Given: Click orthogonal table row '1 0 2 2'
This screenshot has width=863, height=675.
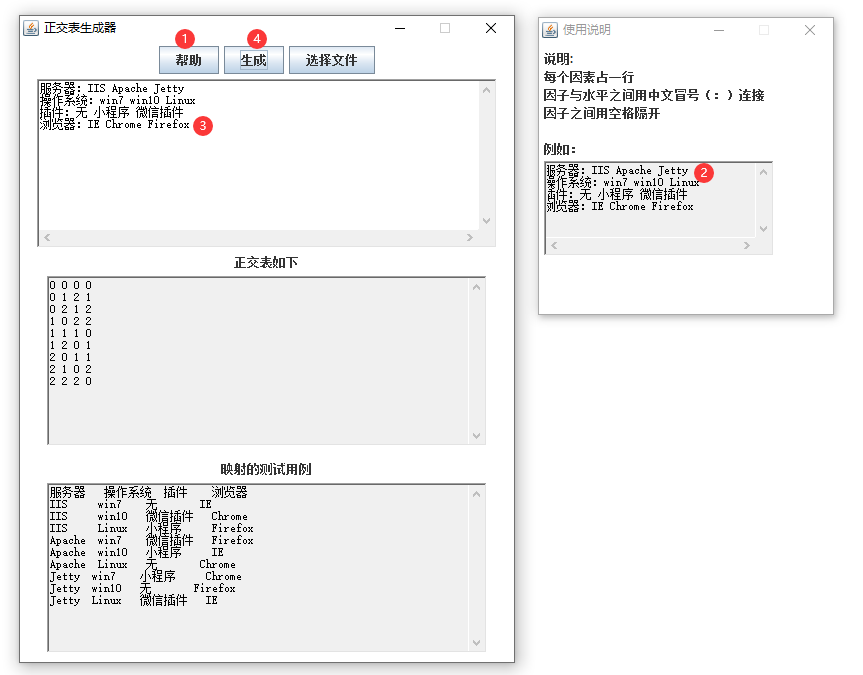Looking at the screenshot, I should (70, 321).
